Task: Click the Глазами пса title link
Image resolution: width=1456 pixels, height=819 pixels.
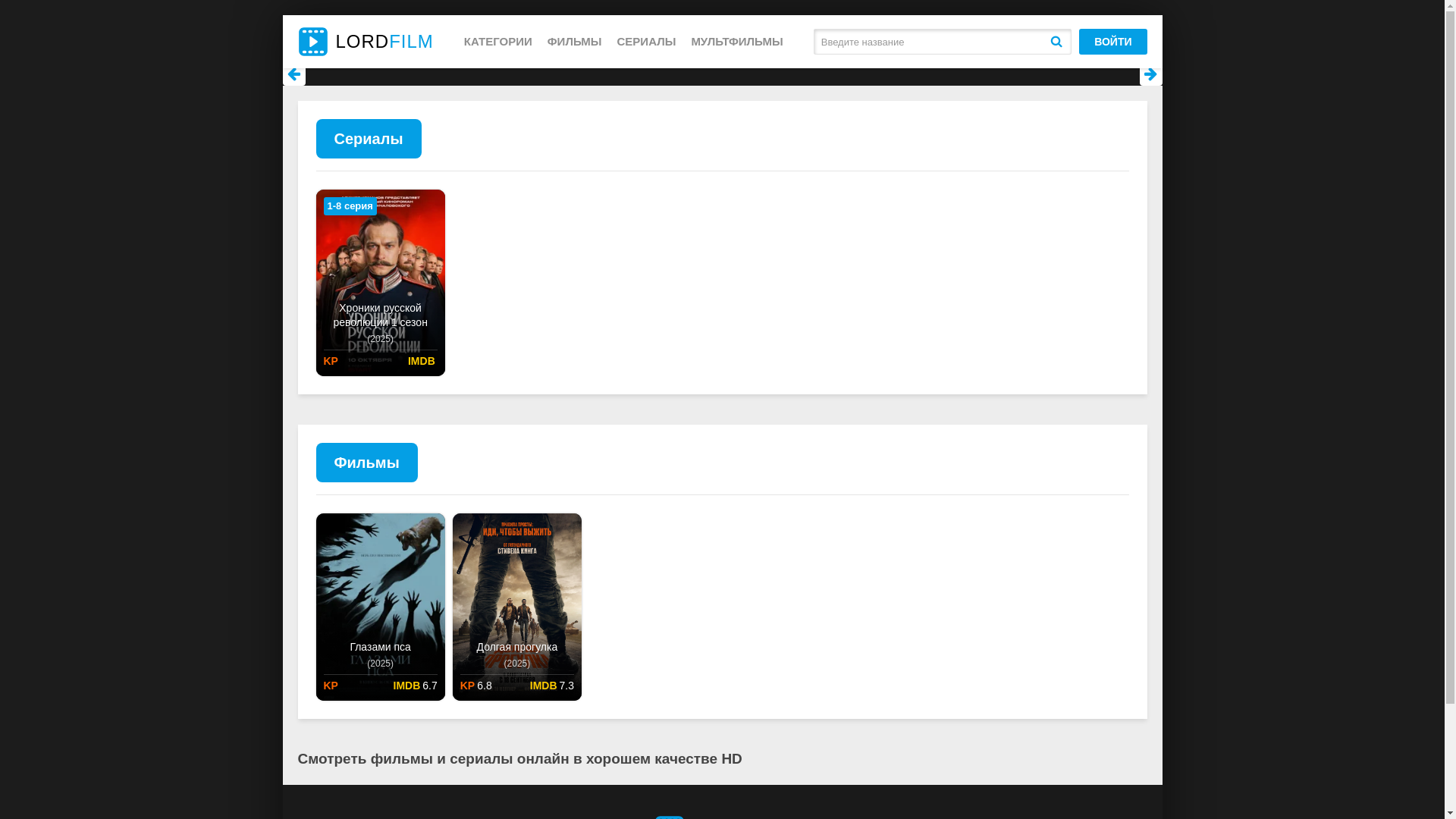Action: pyautogui.click(x=380, y=647)
